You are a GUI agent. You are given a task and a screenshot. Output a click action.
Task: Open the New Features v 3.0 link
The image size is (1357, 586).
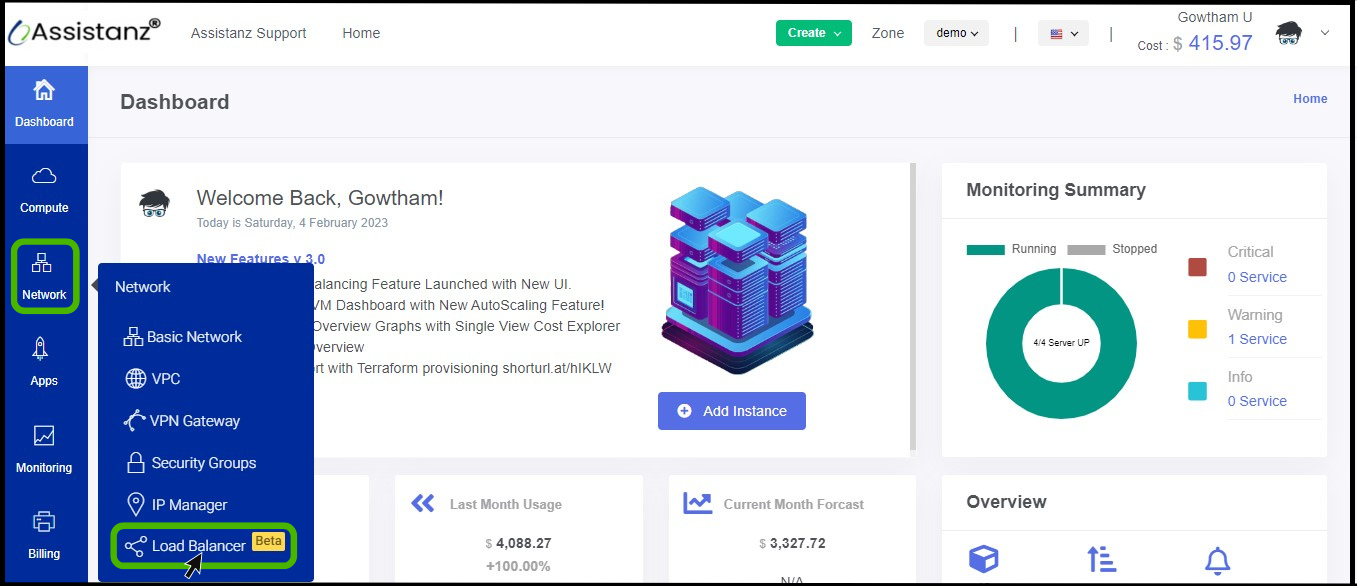[261, 259]
